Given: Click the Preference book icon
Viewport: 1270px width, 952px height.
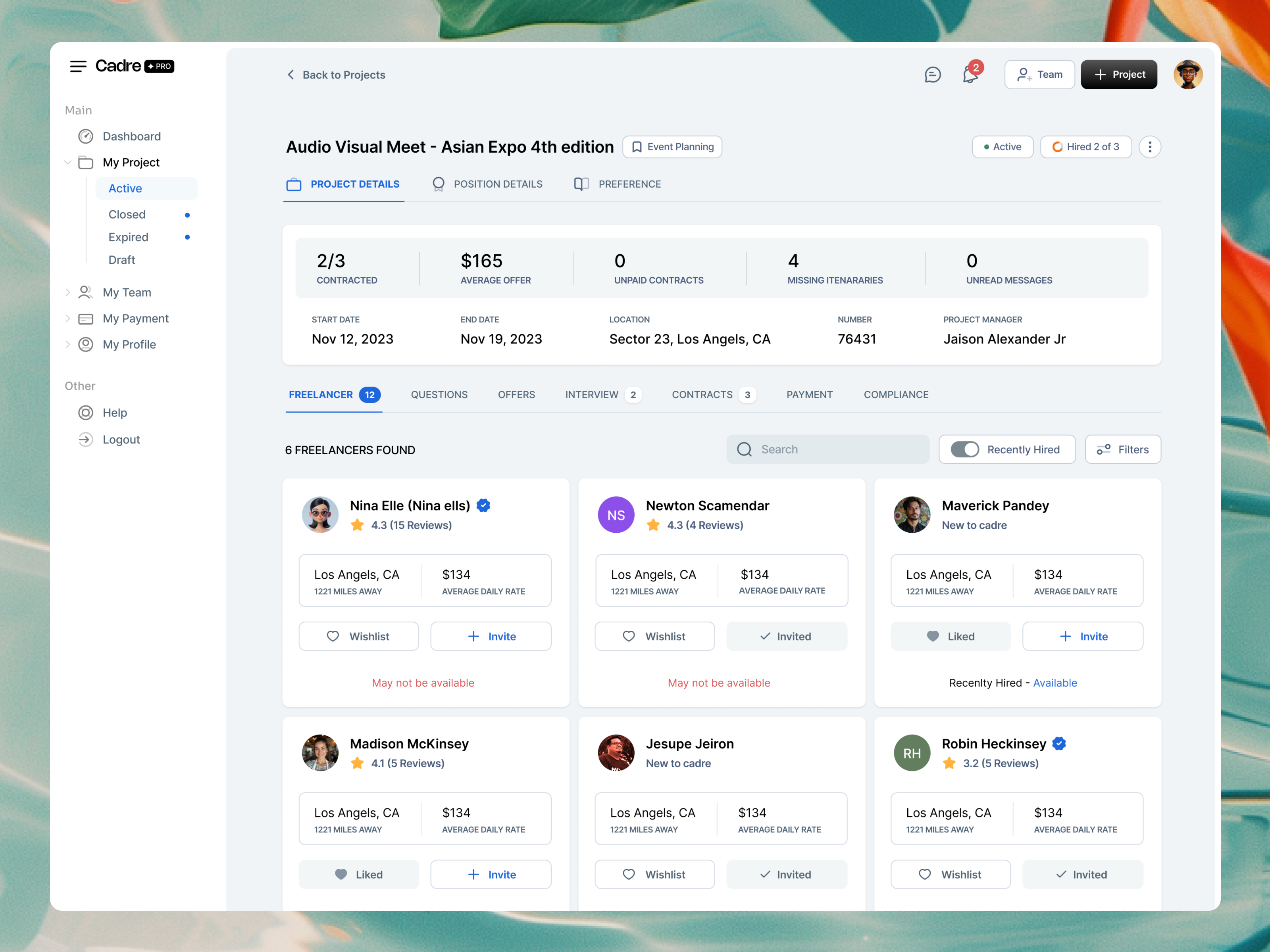Looking at the screenshot, I should point(581,184).
